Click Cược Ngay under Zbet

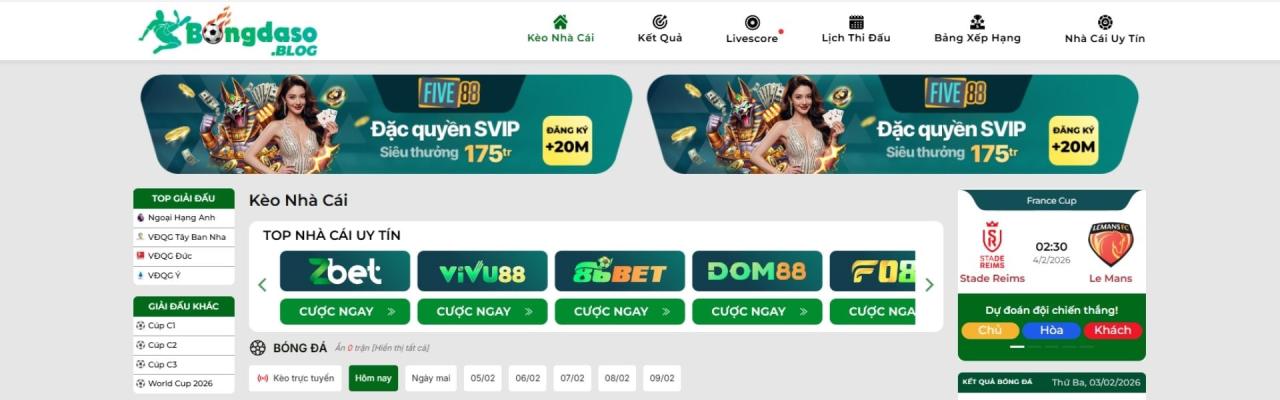345,311
